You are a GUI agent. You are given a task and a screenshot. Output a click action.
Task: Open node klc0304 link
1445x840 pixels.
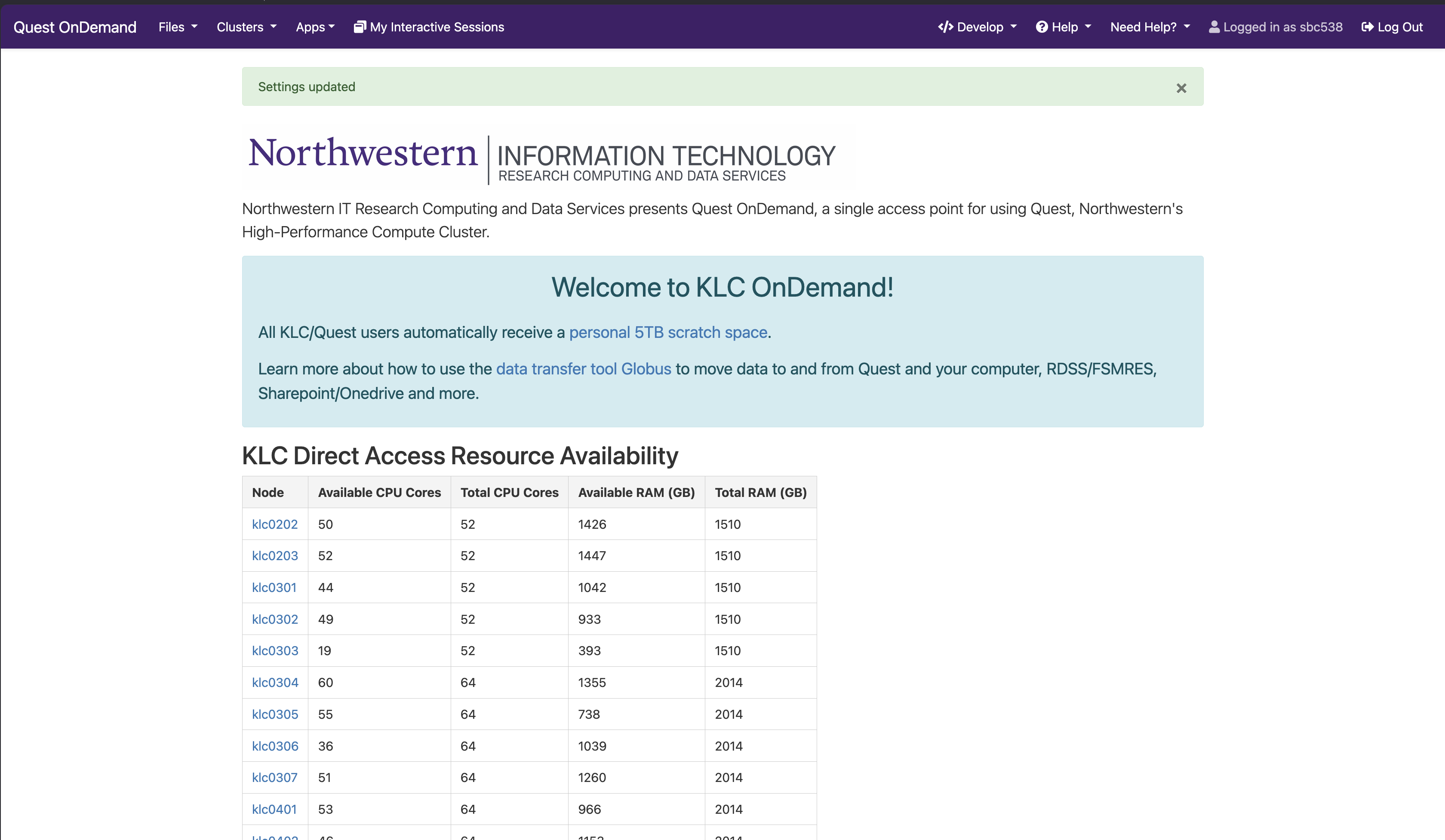[275, 682]
